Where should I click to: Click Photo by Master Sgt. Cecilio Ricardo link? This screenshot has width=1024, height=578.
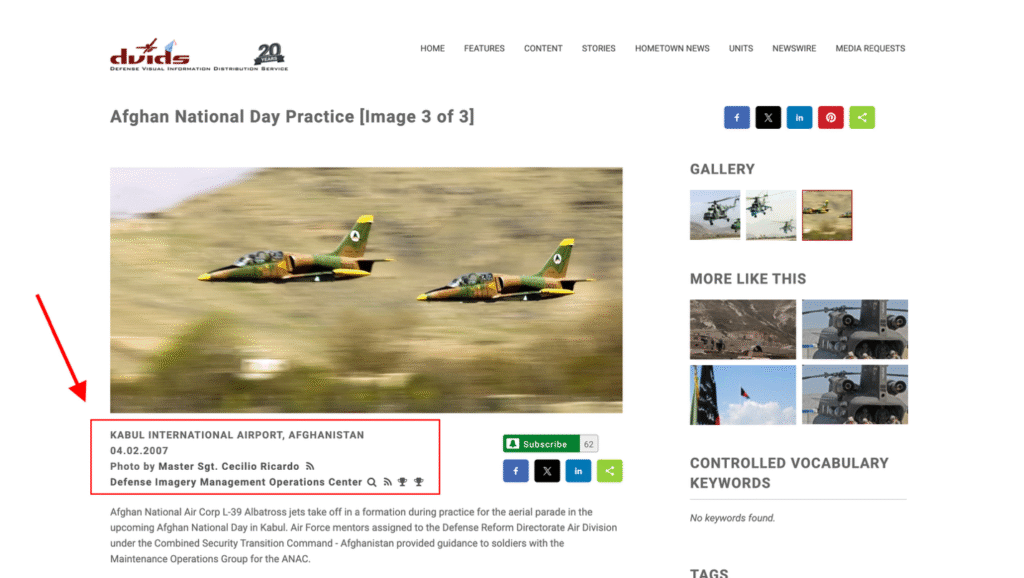tap(204, 466)
